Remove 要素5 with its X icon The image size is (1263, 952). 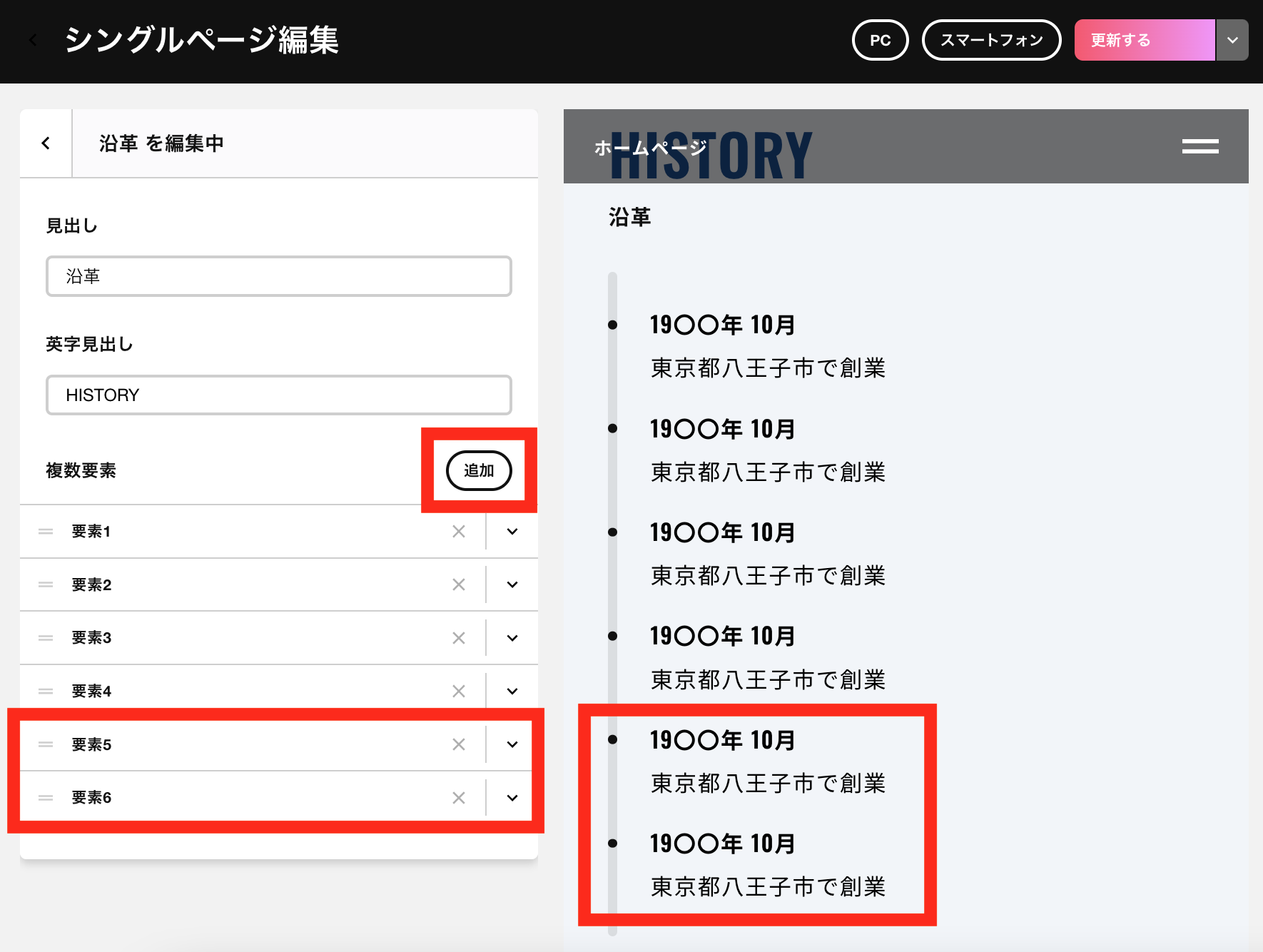[459, 744]
